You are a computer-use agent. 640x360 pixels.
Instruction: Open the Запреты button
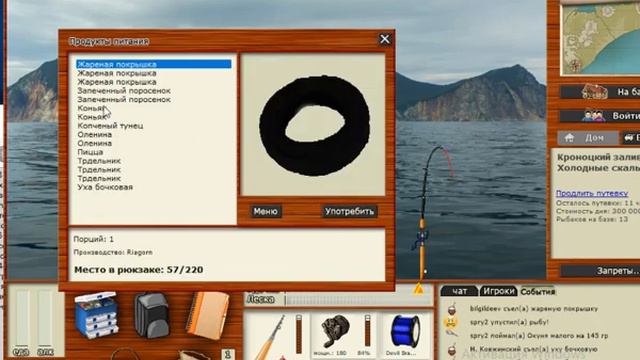pos(600,271)
